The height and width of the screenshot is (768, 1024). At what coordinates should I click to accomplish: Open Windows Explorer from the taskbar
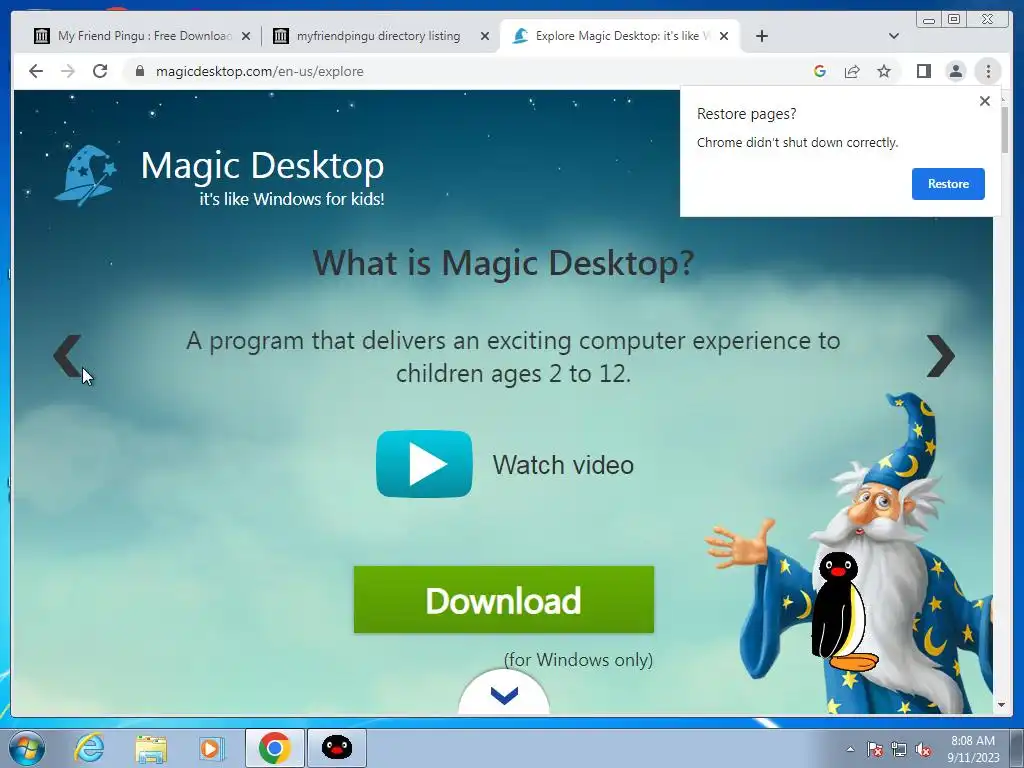pos(151,748)
